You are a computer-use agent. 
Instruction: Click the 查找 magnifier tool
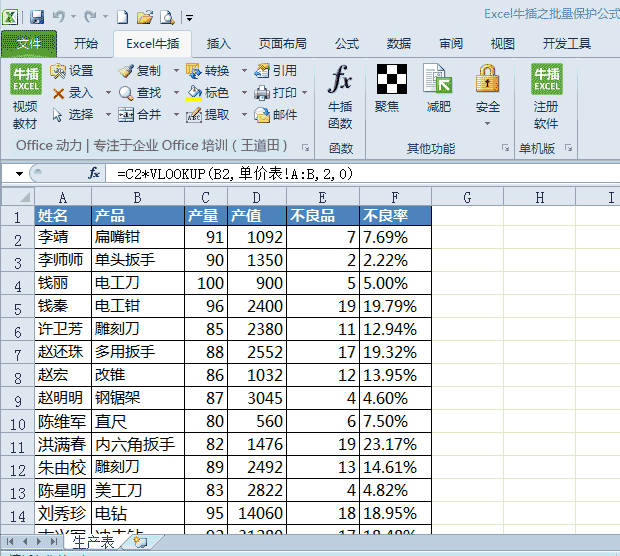click(x=140, y=93)
